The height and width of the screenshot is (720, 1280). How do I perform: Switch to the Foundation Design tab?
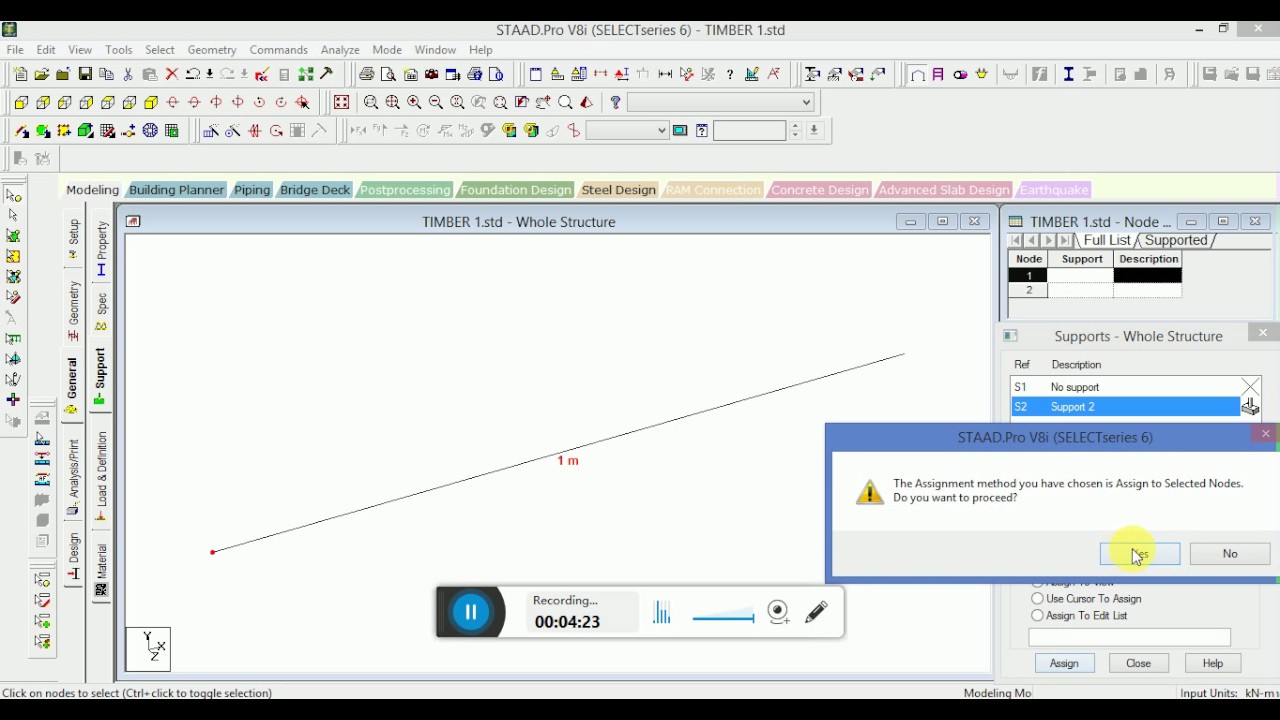pos(516,190)
